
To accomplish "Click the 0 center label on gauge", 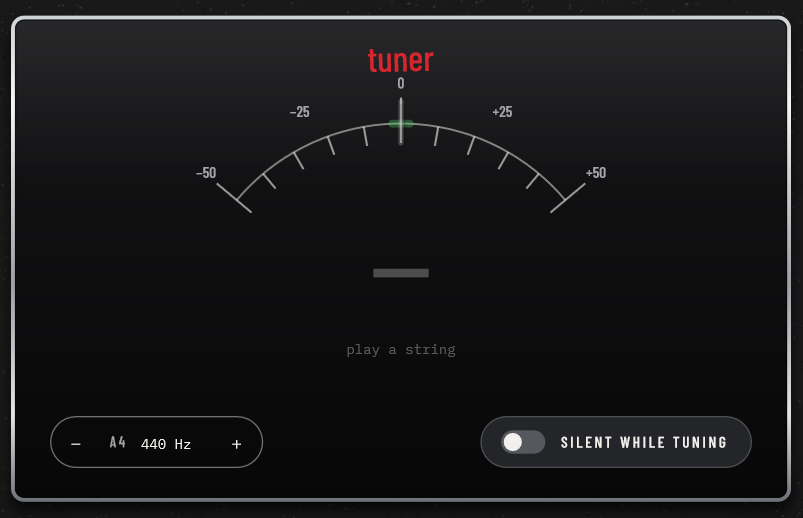I will coord(401,83).
